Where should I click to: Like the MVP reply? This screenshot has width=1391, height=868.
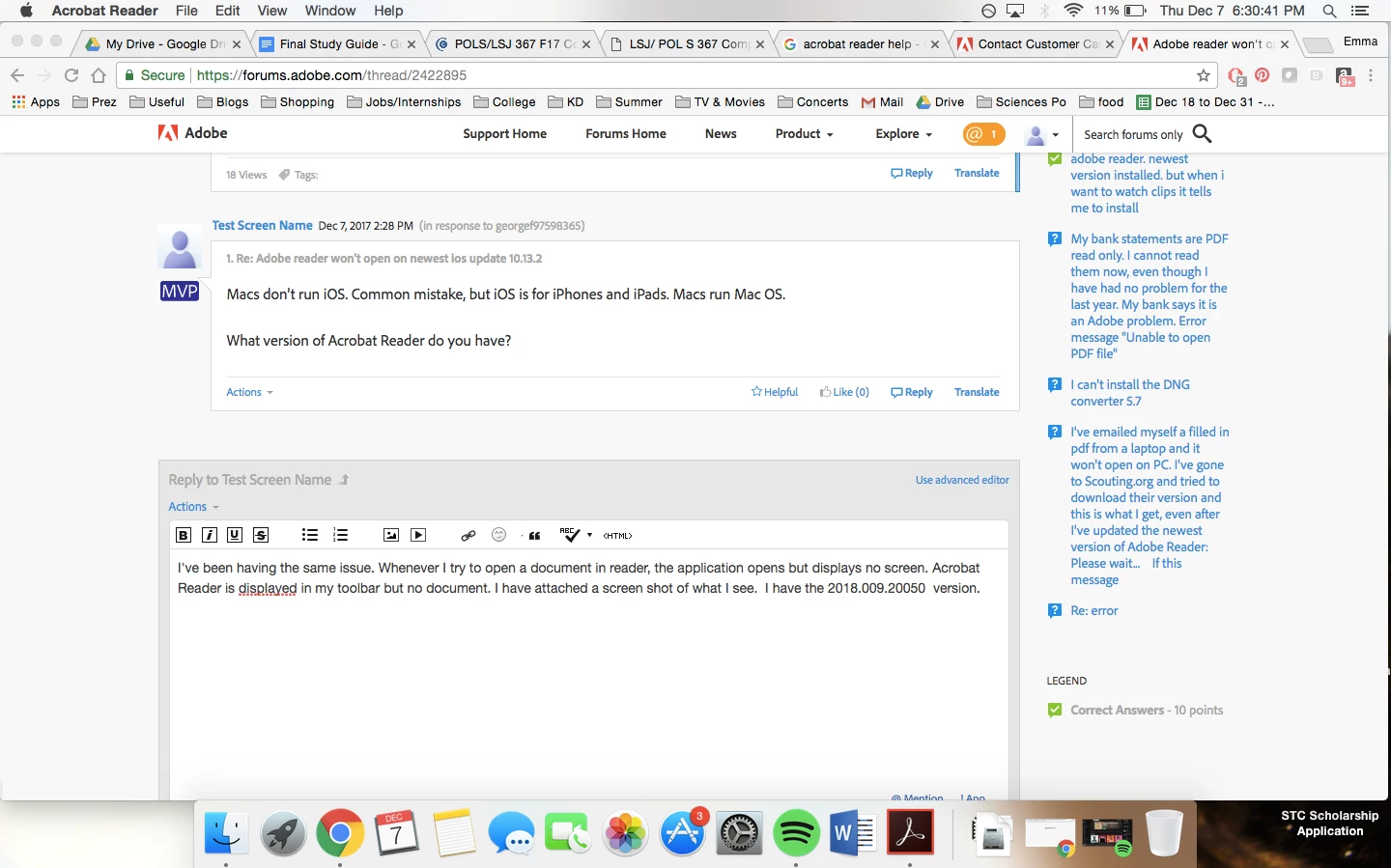pyautogui.click(x=844, y=392)
